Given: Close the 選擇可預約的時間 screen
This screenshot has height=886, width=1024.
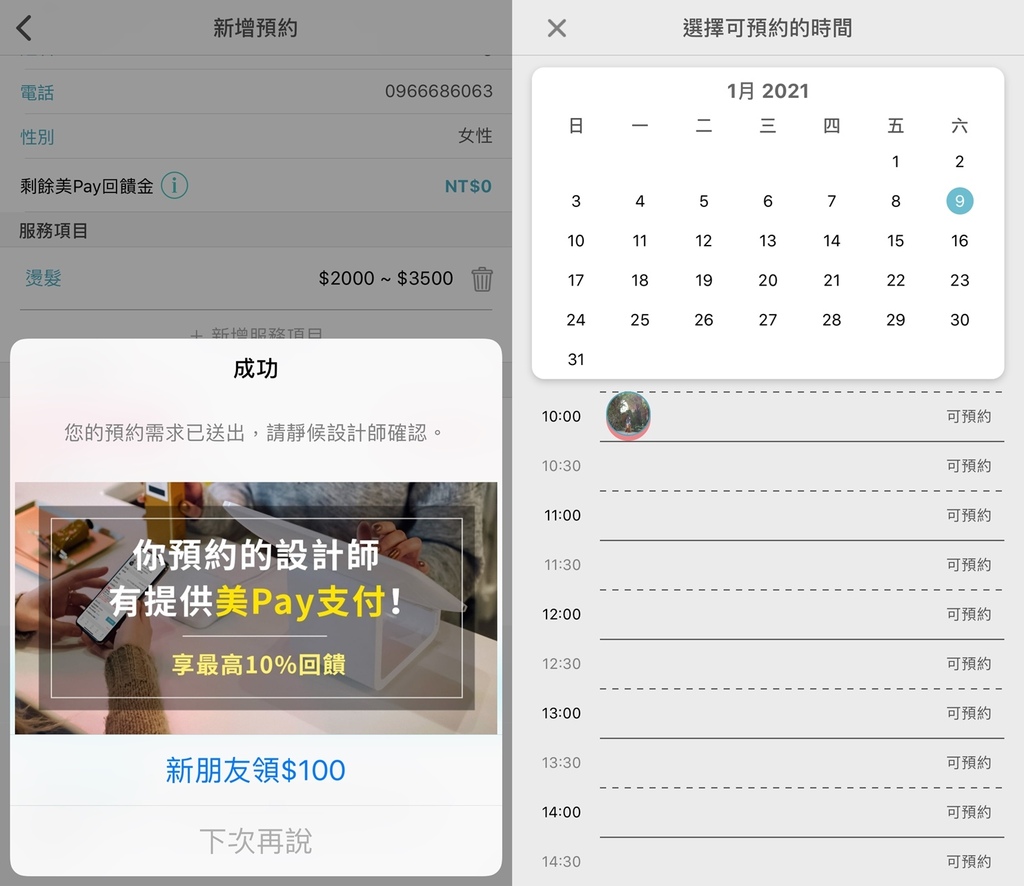Looking at the screenshot, I should pyautogui.click(x=556, y=28).
